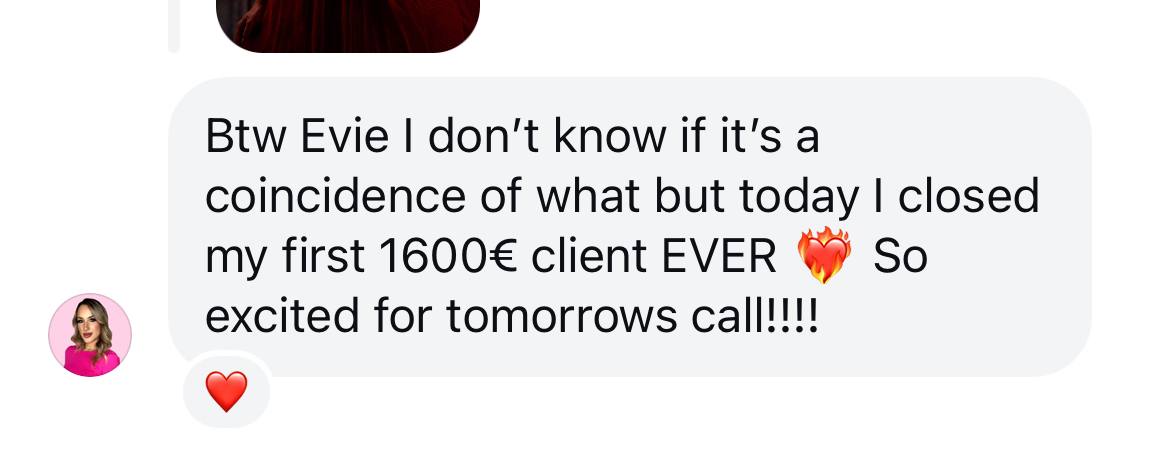Click the '1600€' amount in the message
Viewport: 1160px width, 463px height.
[x=448, y=257]
